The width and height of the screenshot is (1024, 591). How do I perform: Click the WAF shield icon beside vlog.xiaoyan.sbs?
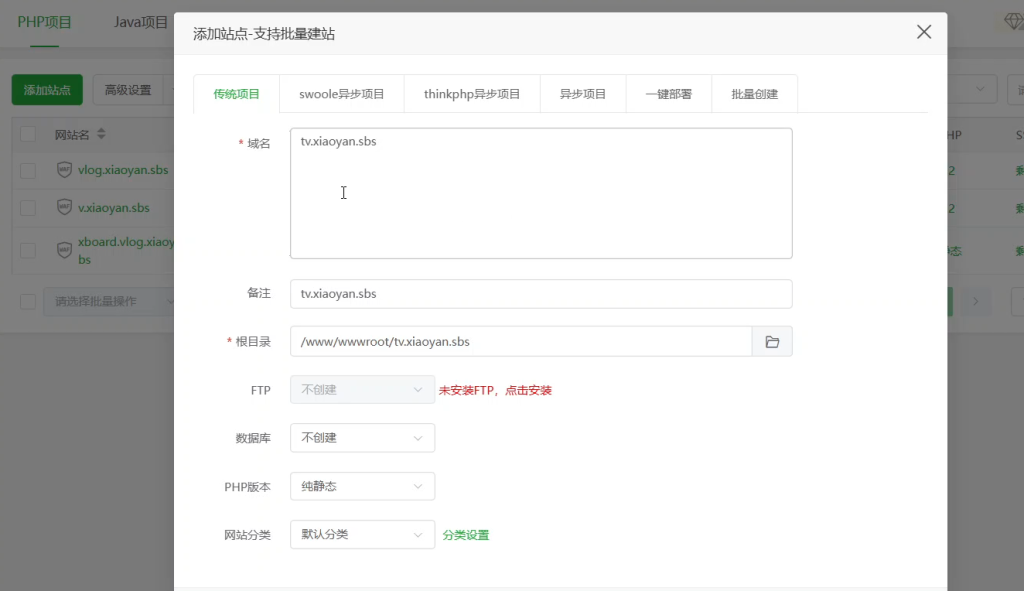(x=65, y=170)
